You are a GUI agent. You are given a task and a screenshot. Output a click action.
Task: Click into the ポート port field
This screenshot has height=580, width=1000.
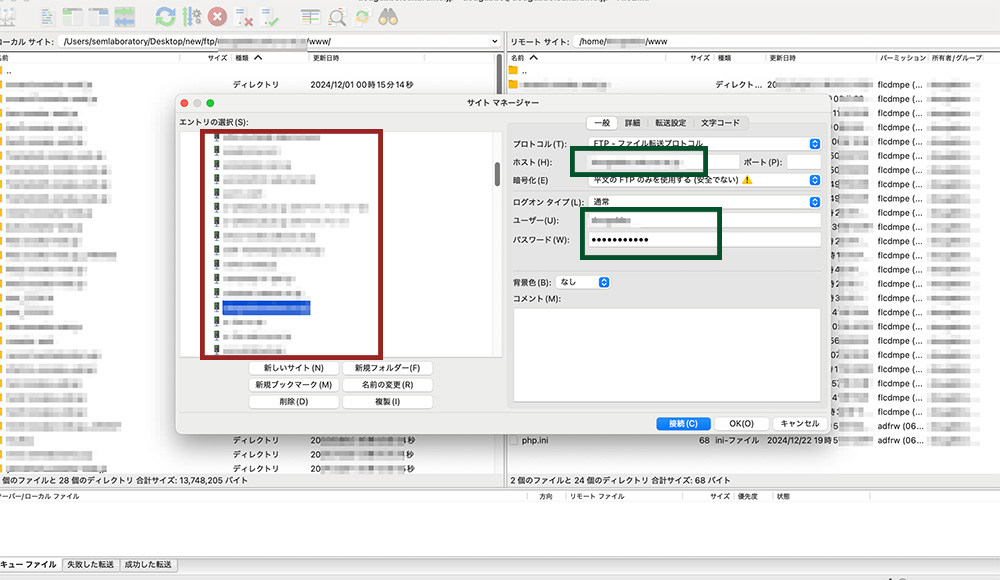point(804,162)
